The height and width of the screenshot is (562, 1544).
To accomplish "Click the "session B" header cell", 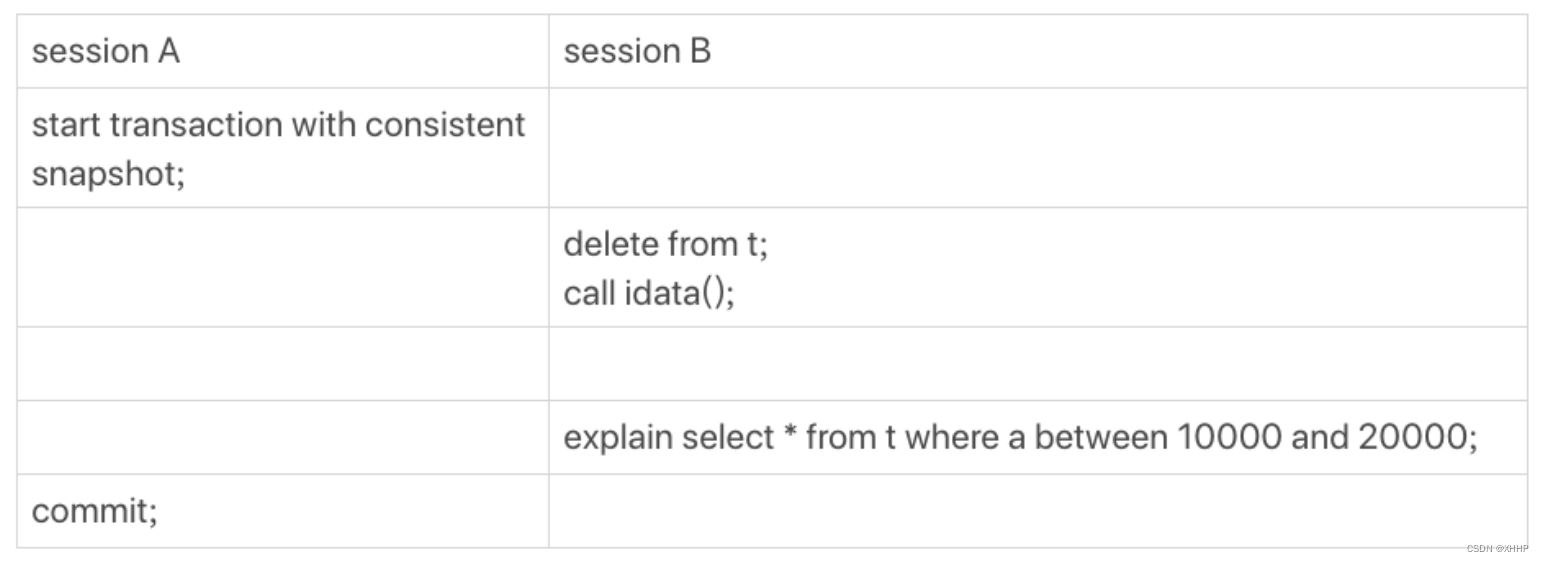I will (637, 51).
